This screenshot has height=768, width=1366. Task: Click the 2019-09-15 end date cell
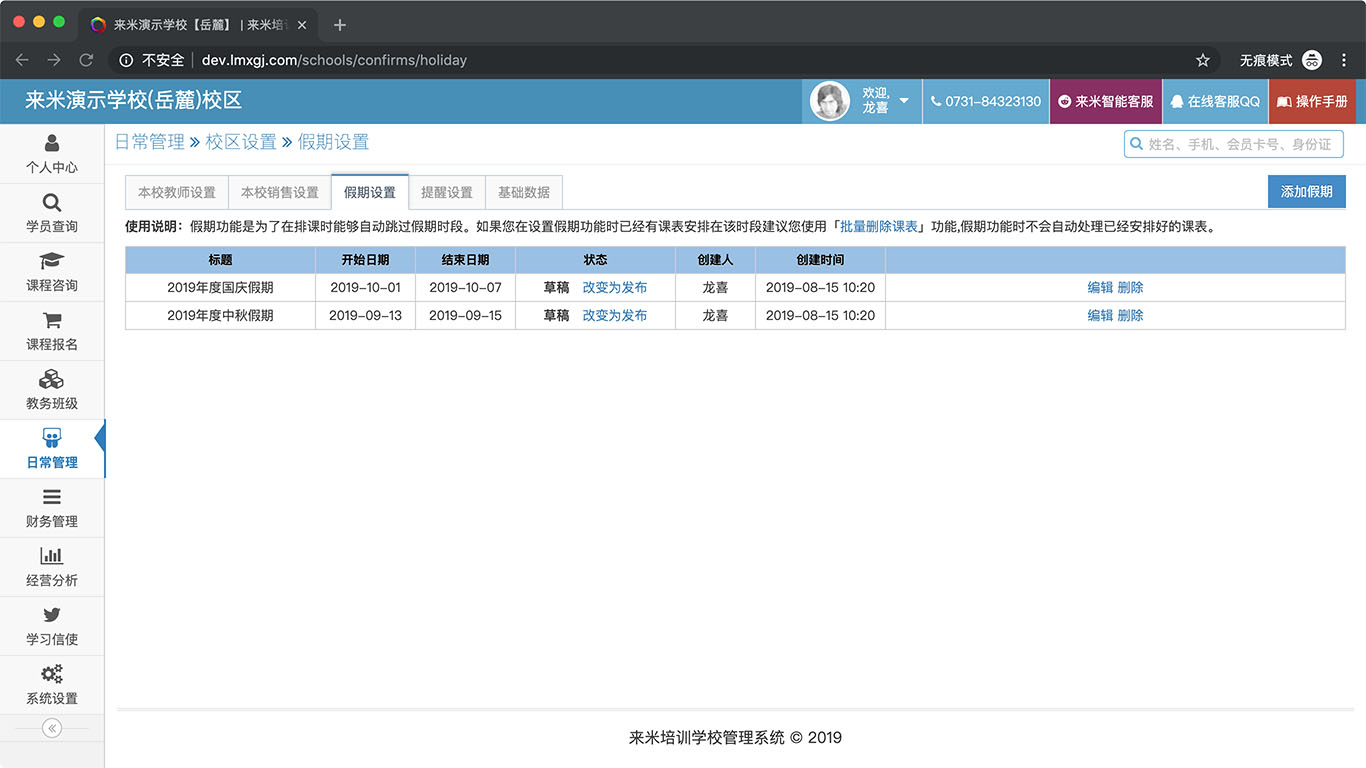pos(465,315)
